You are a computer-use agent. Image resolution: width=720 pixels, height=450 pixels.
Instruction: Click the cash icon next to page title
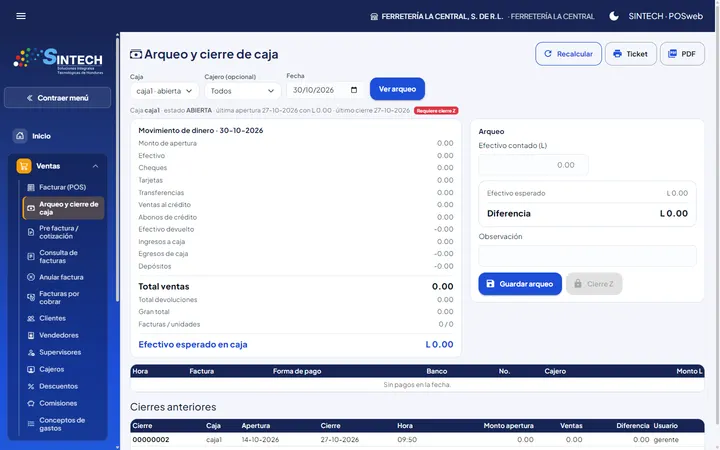coord(136,54)
